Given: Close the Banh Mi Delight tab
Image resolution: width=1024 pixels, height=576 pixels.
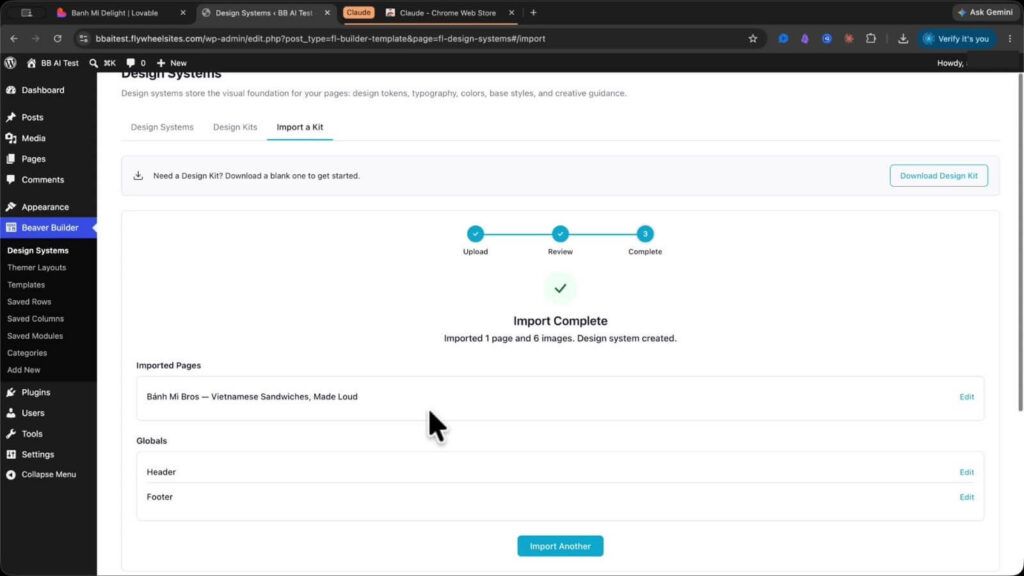Looking at the screenshot, I should (x=183, y=12).
